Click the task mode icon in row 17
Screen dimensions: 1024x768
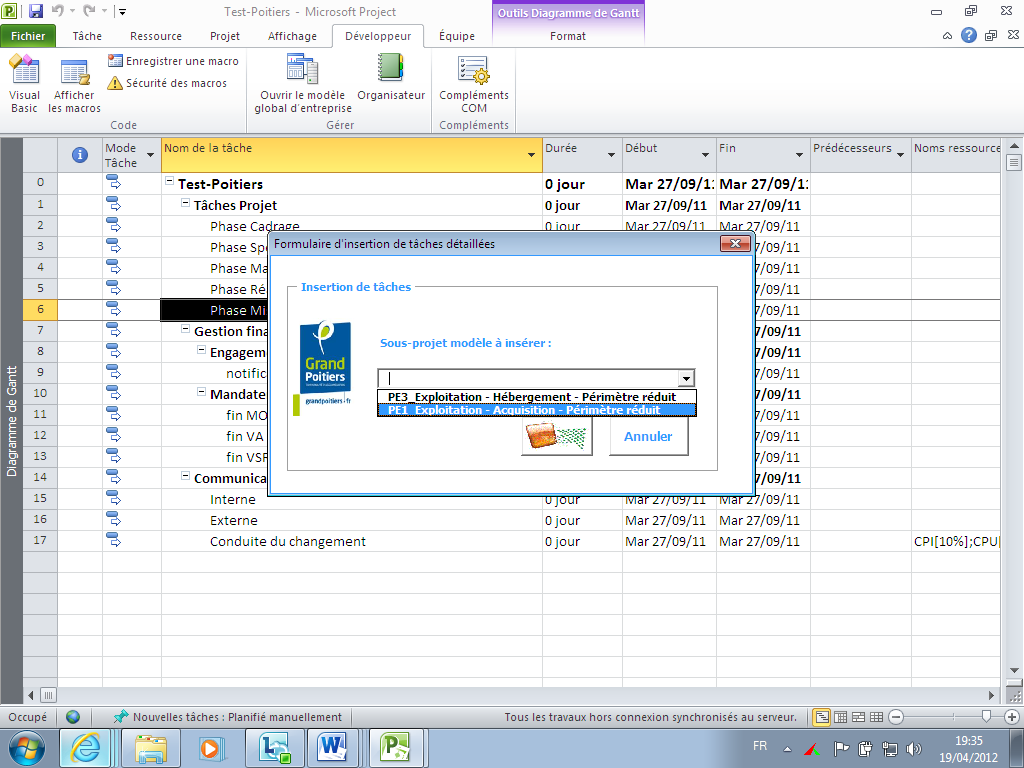pyautogui.click(x=114, y=541)
